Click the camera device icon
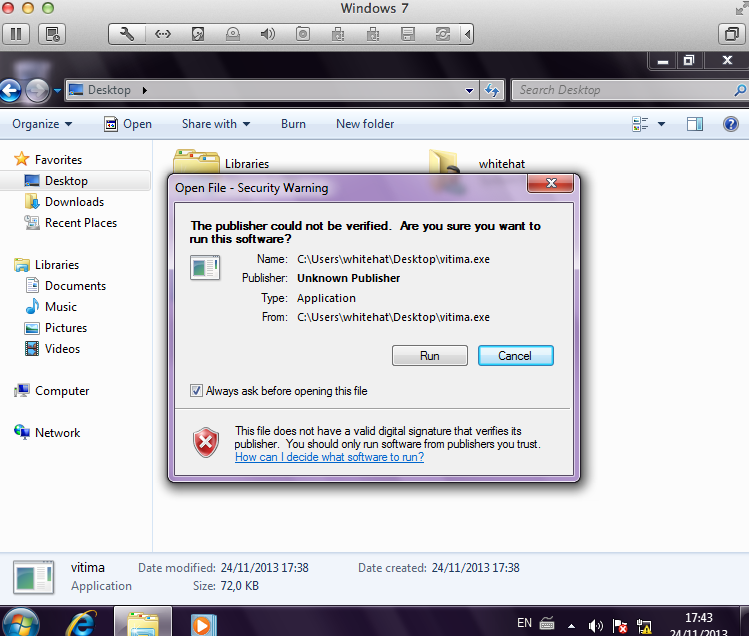Viewport: 749px width, 636px height. click(303, 34)
